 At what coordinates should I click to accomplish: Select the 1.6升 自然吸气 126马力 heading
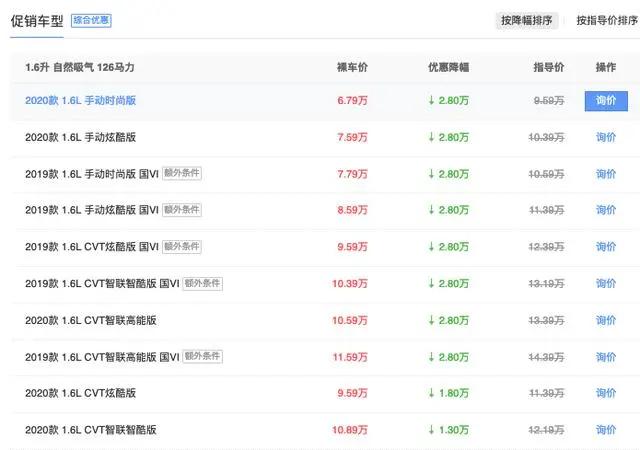pyautogui.click(x=80, y=67)
